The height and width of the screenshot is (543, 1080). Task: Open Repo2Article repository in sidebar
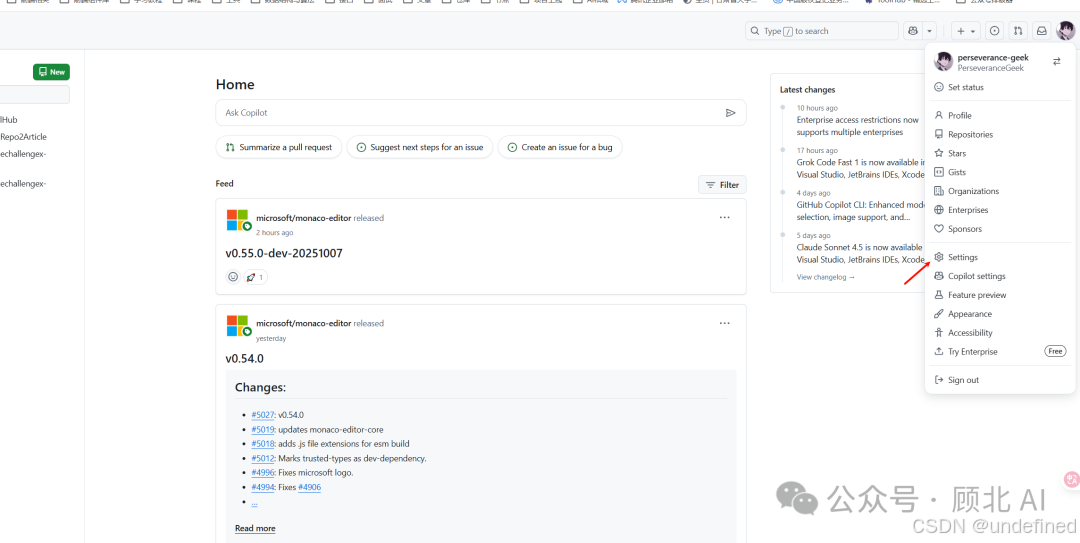click(23, 136)
